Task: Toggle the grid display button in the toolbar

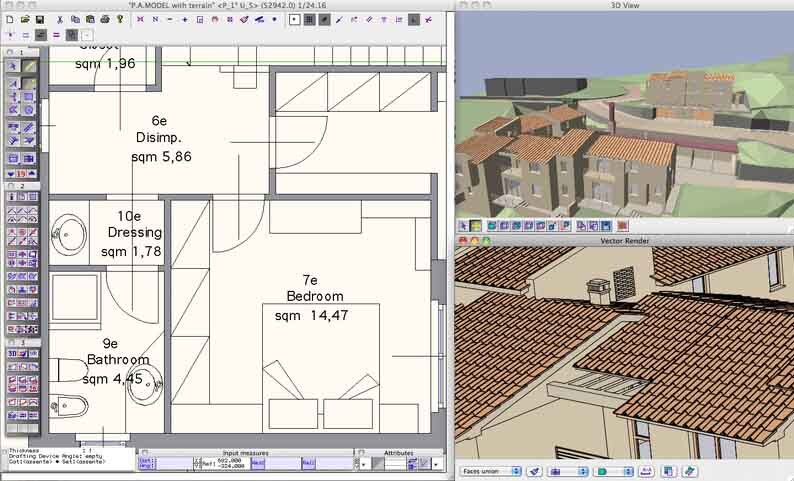Action: [309, 19]
